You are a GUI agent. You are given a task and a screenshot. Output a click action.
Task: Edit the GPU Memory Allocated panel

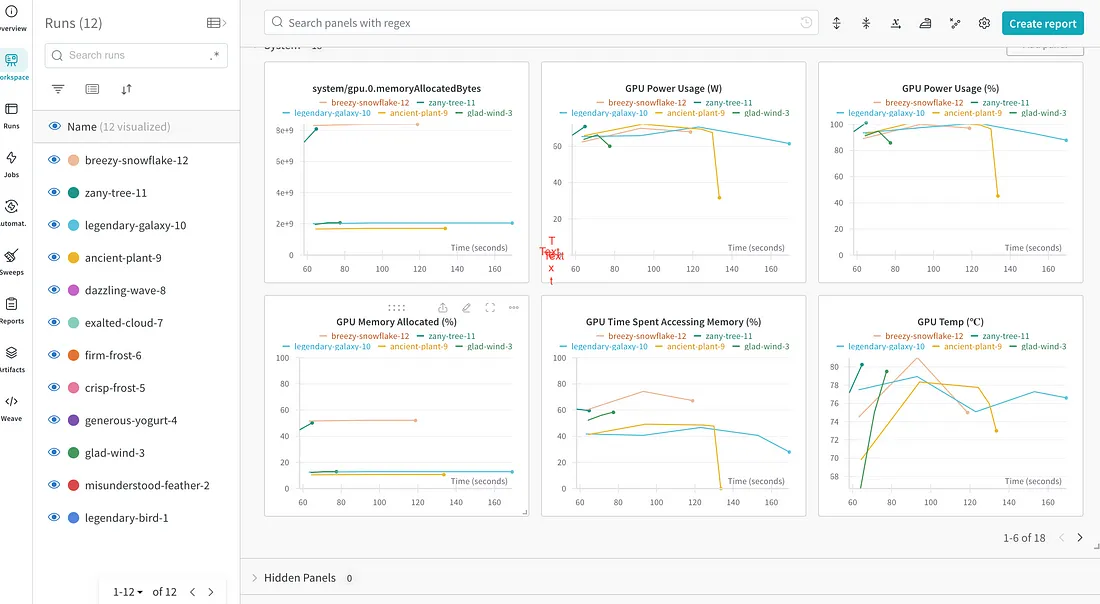[467, 308]
